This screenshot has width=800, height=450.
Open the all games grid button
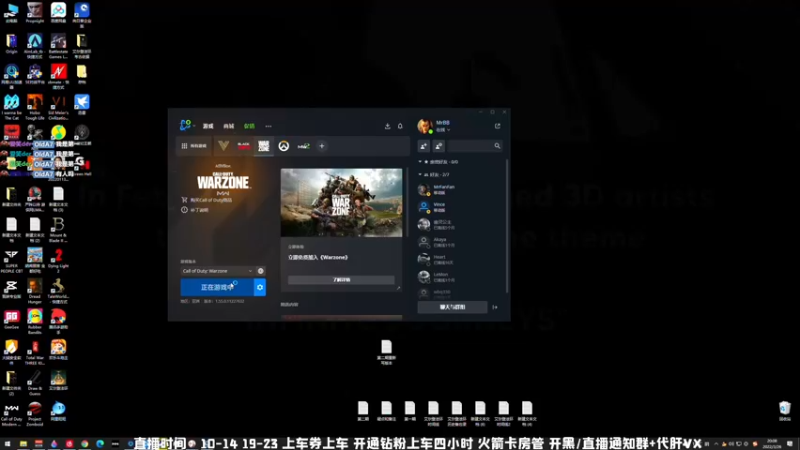194,146
